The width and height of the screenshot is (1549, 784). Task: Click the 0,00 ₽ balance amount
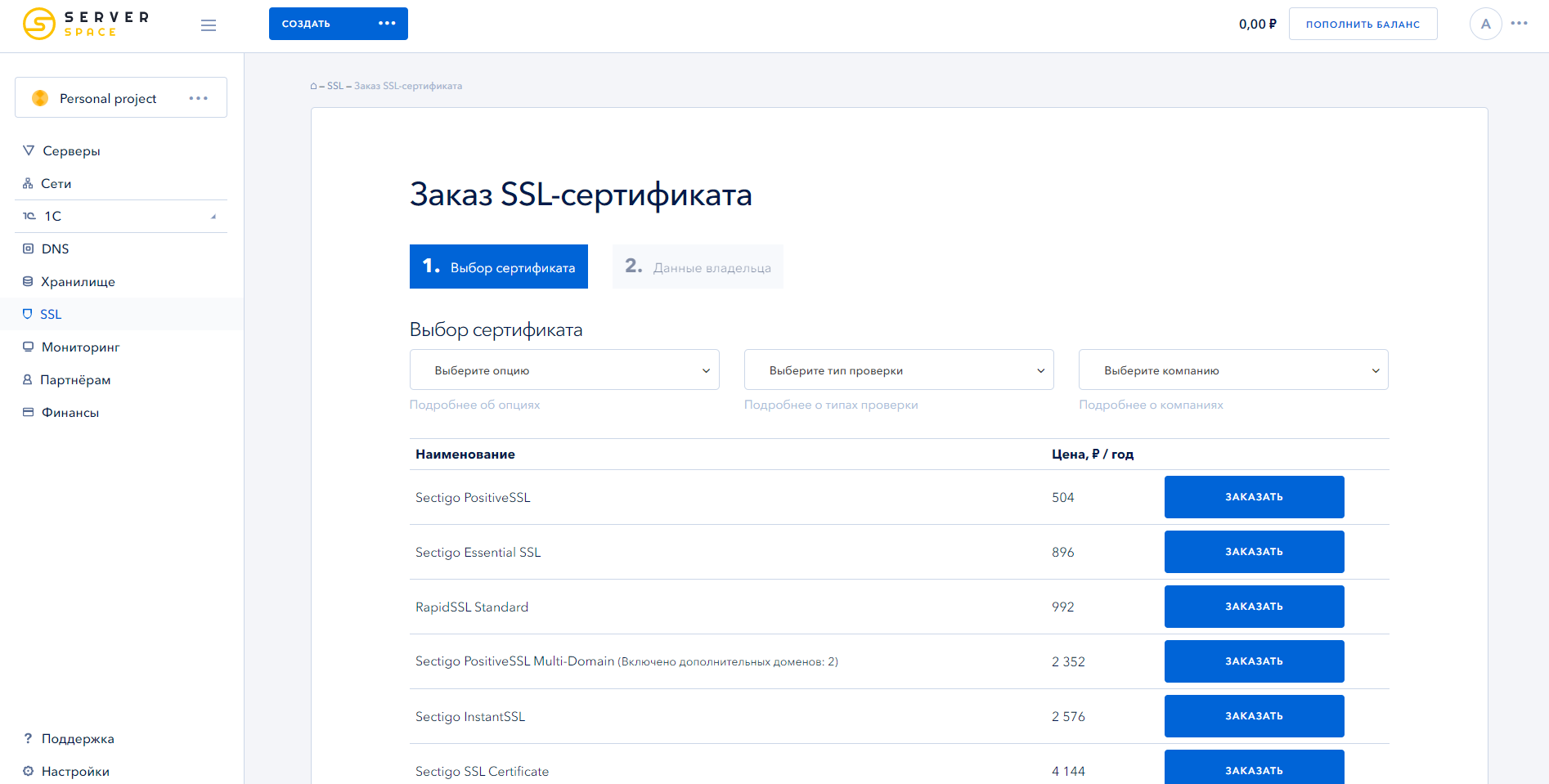tap(1257, 24)
